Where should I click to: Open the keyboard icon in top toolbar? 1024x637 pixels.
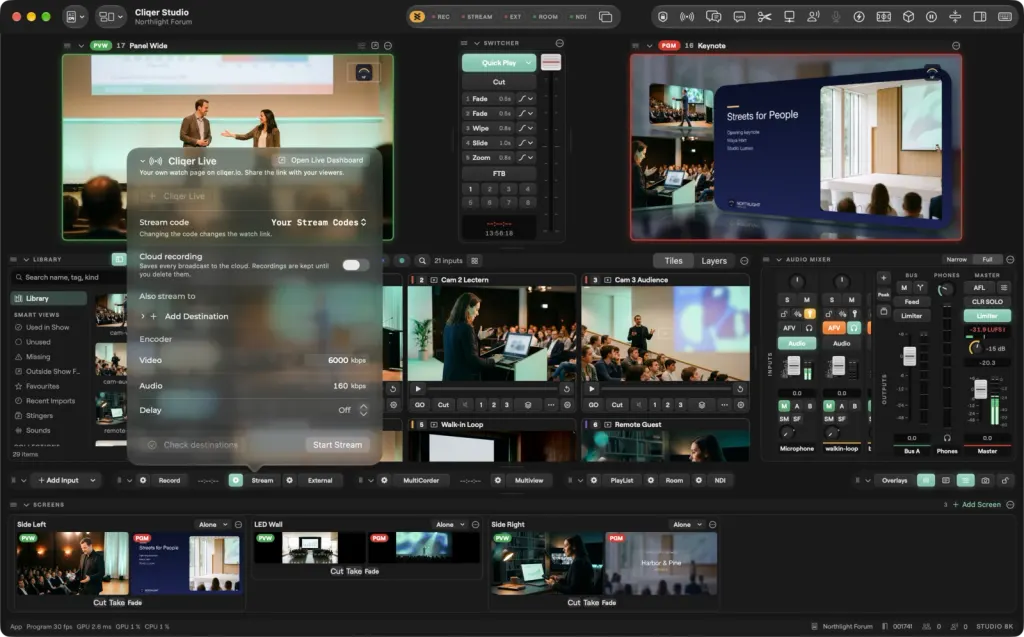(x=1005, y=17)
